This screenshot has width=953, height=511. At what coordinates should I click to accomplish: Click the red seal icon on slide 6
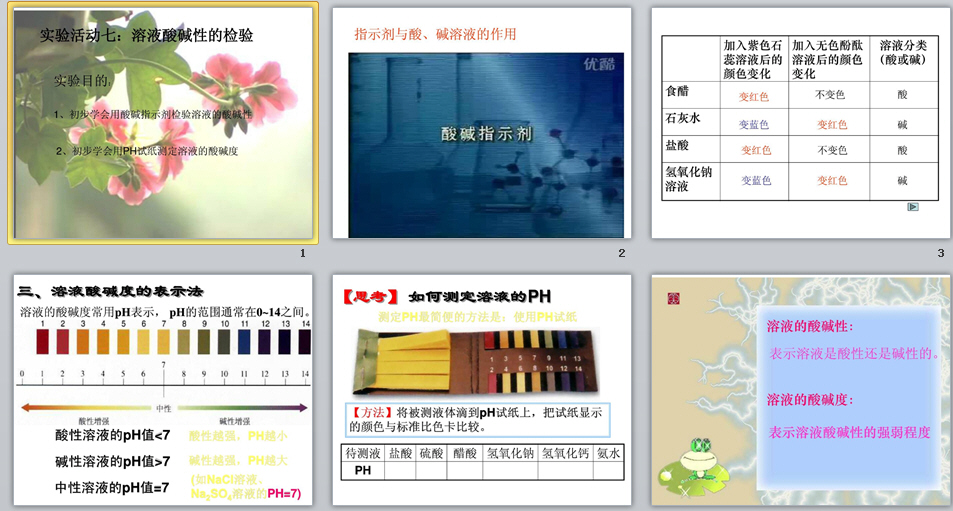point(673,297)
